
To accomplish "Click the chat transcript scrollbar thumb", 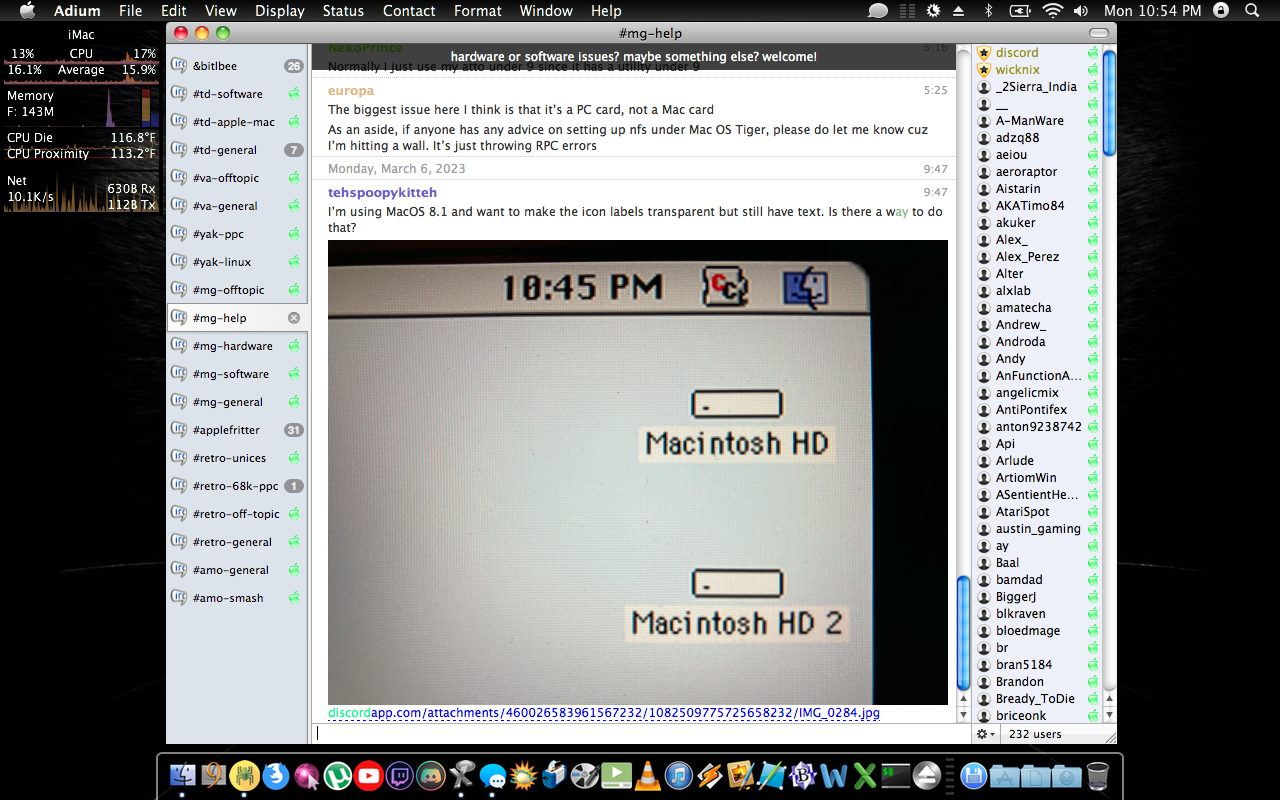I will pos(964,633).
